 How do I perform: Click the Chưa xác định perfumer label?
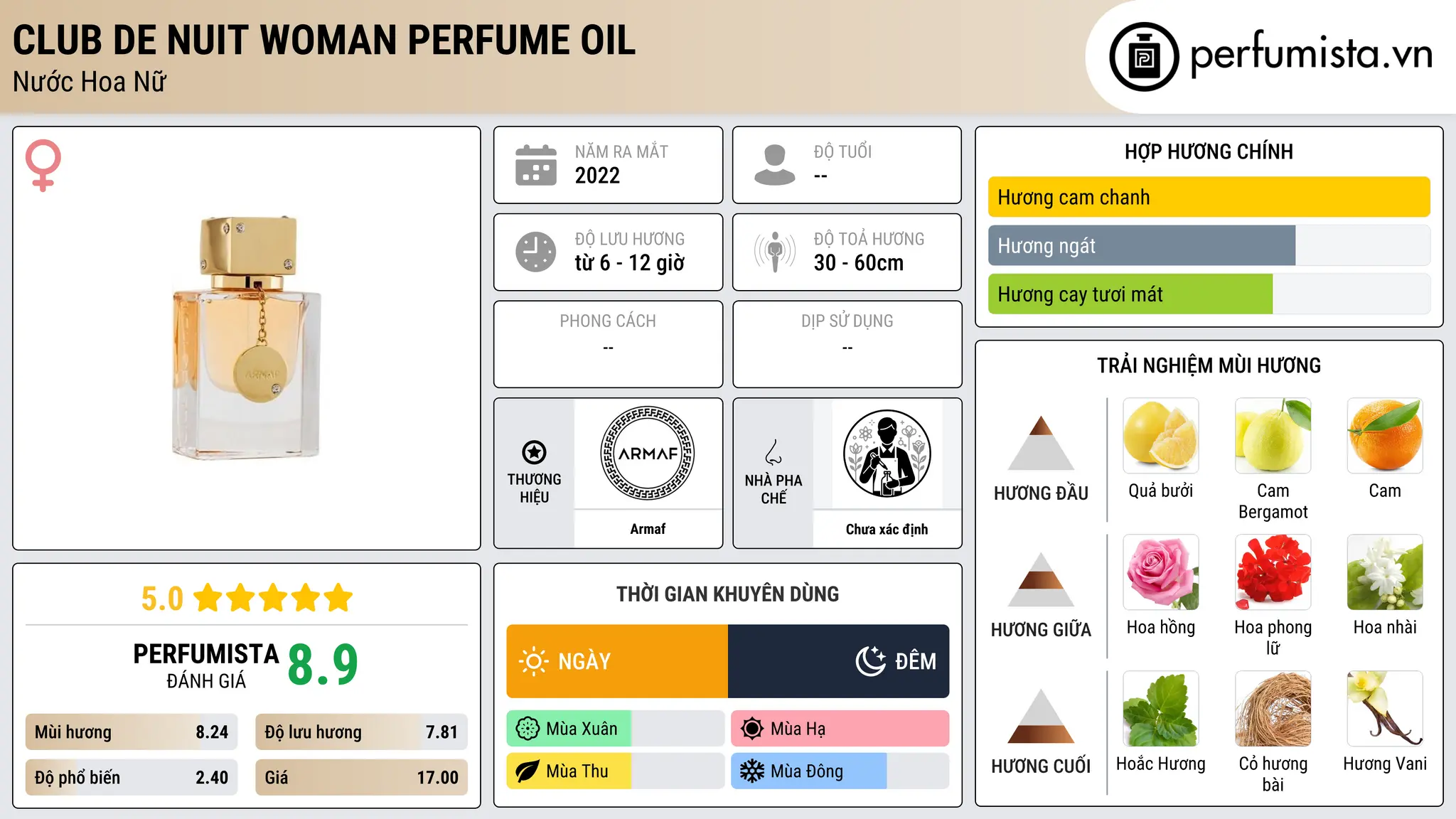(x=887, y=529)
